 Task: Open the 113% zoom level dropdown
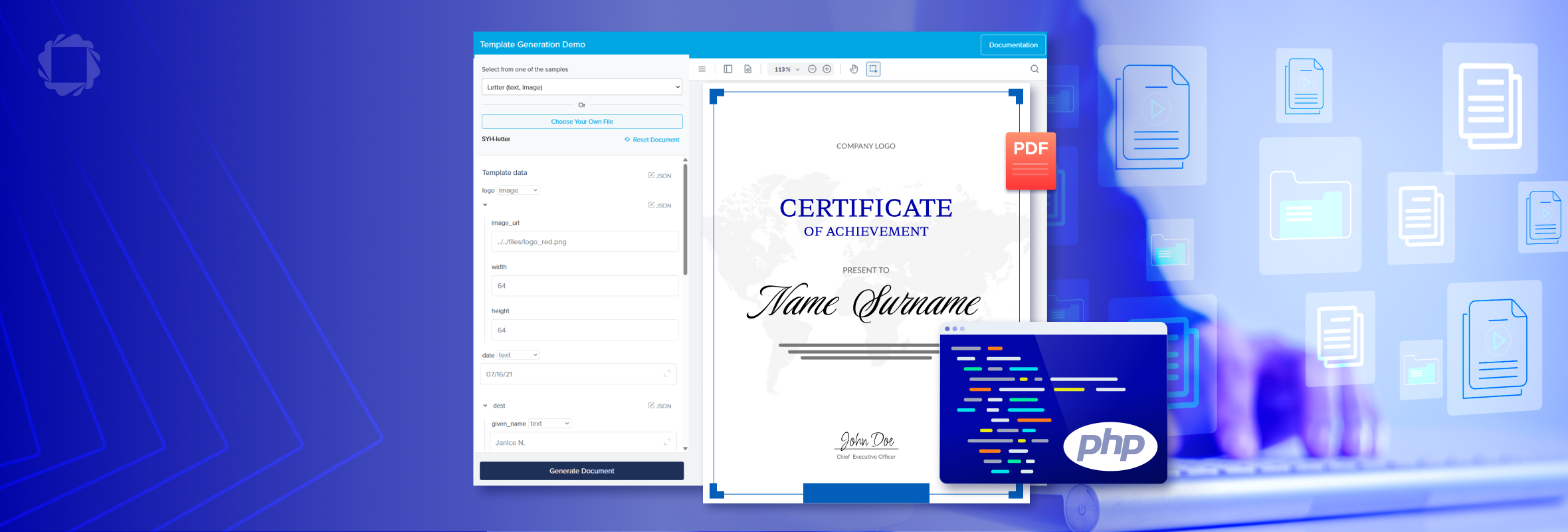(787, 69)
